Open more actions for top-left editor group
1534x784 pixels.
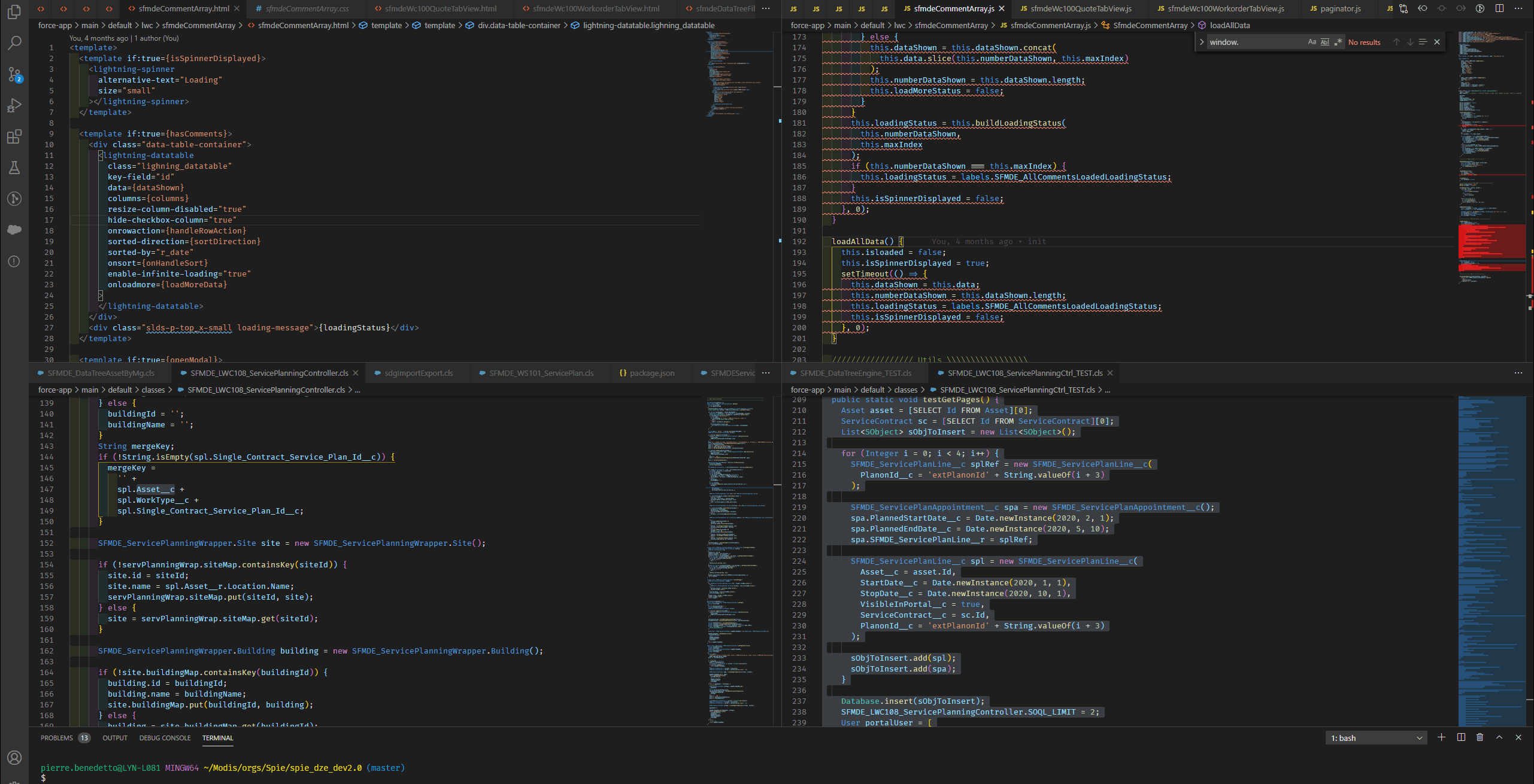(766, 8)
